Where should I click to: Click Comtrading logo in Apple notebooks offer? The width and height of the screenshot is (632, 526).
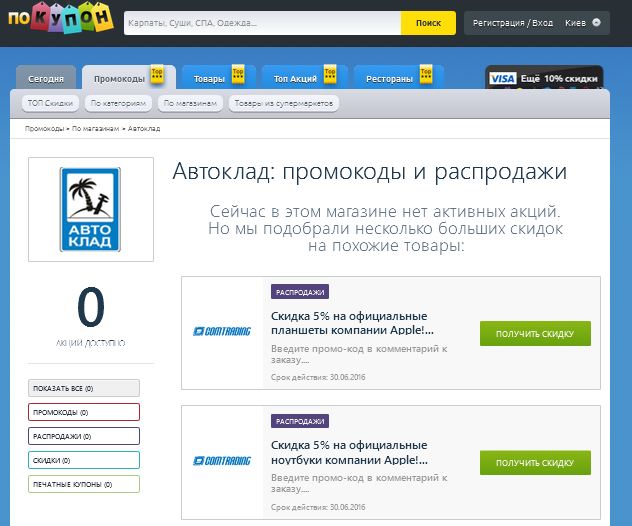(221, 461)
